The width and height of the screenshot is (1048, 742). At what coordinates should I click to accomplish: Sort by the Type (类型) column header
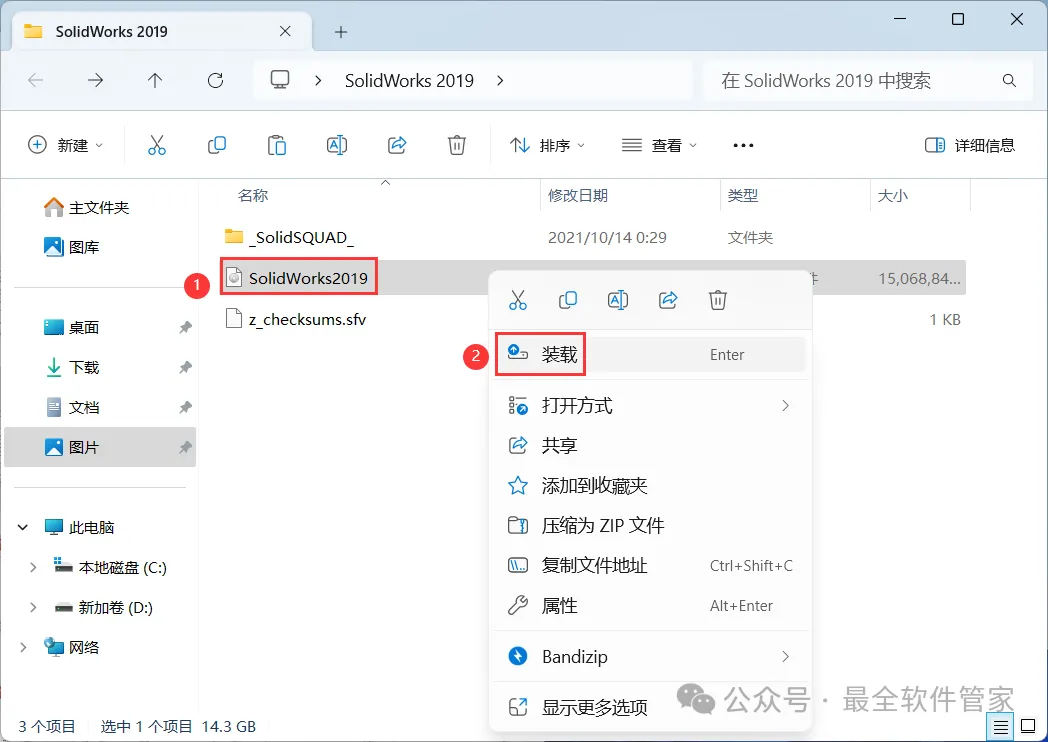click(743, 195)
